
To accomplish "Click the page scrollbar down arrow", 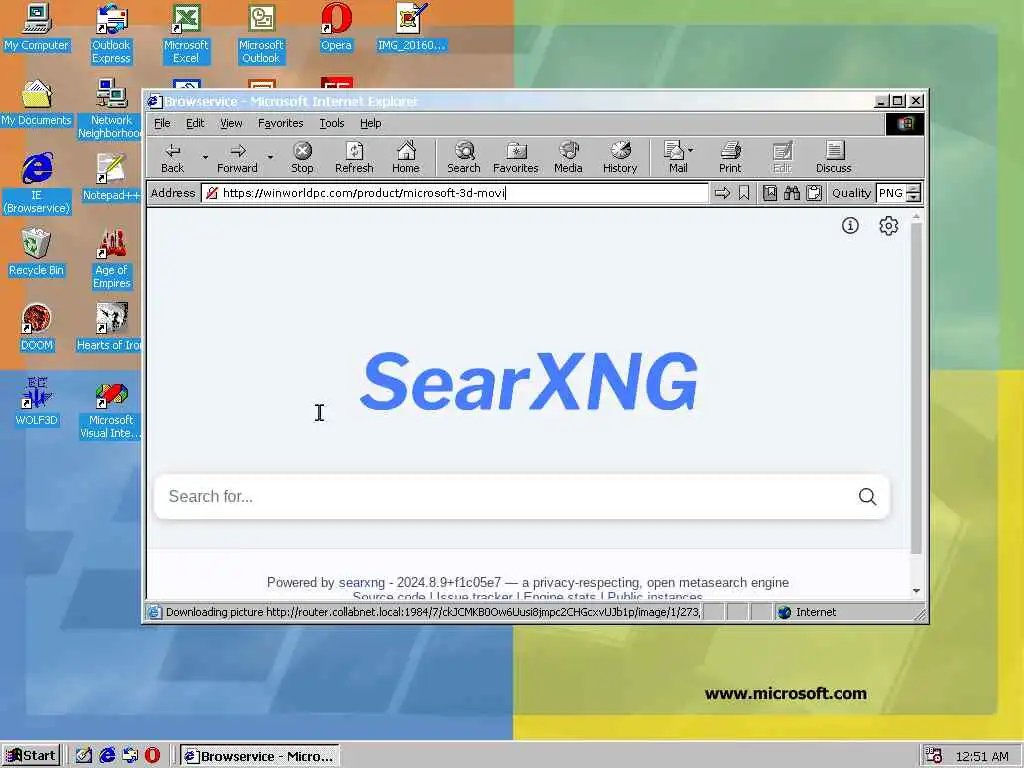I will (916, 590).
